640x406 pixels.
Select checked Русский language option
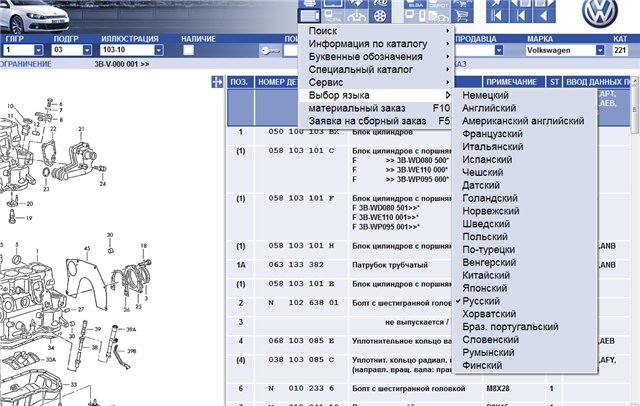525,301
